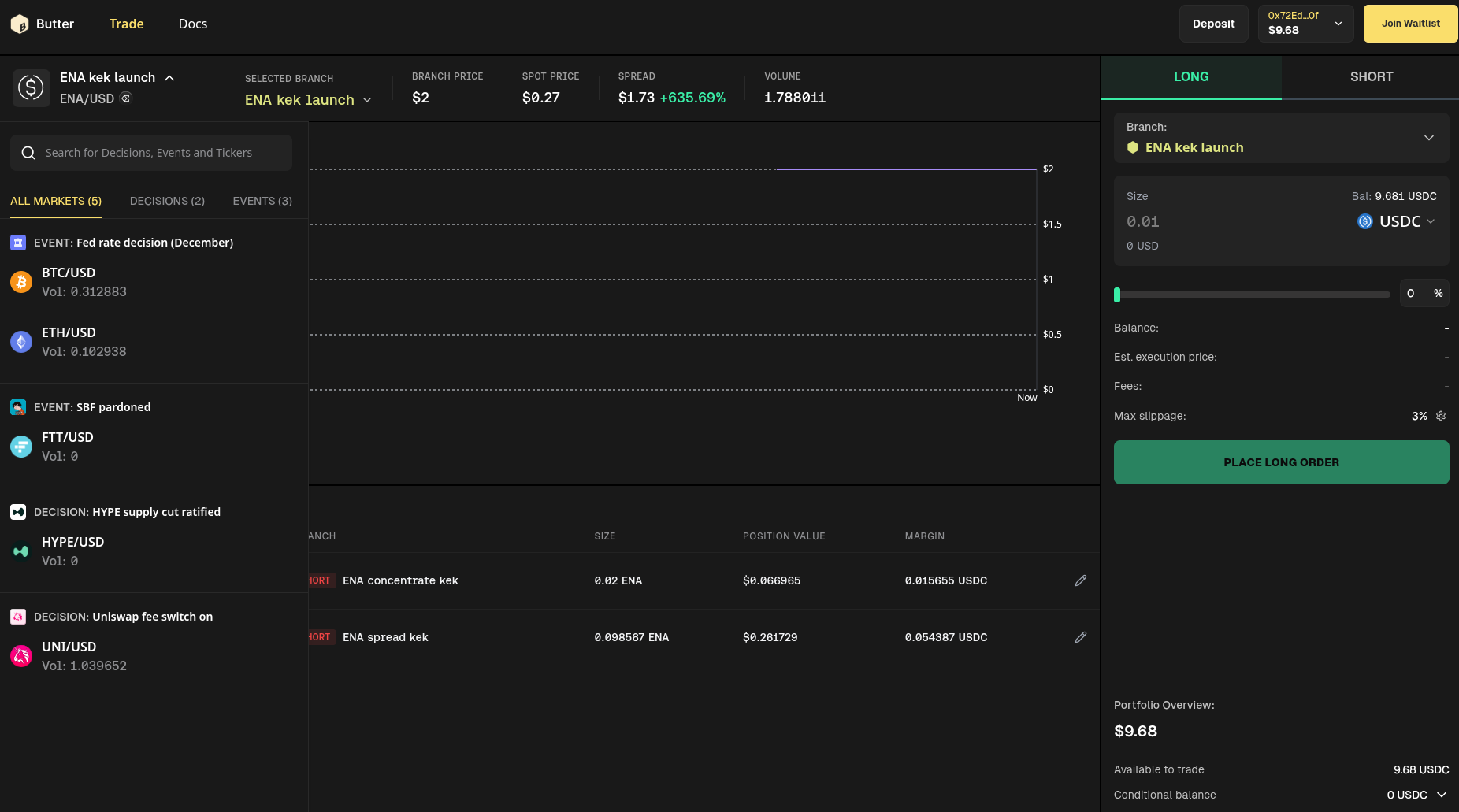This screenshot has height=812, width=1459.
Task: Click the size slider track
Action: click(1253, 295)
